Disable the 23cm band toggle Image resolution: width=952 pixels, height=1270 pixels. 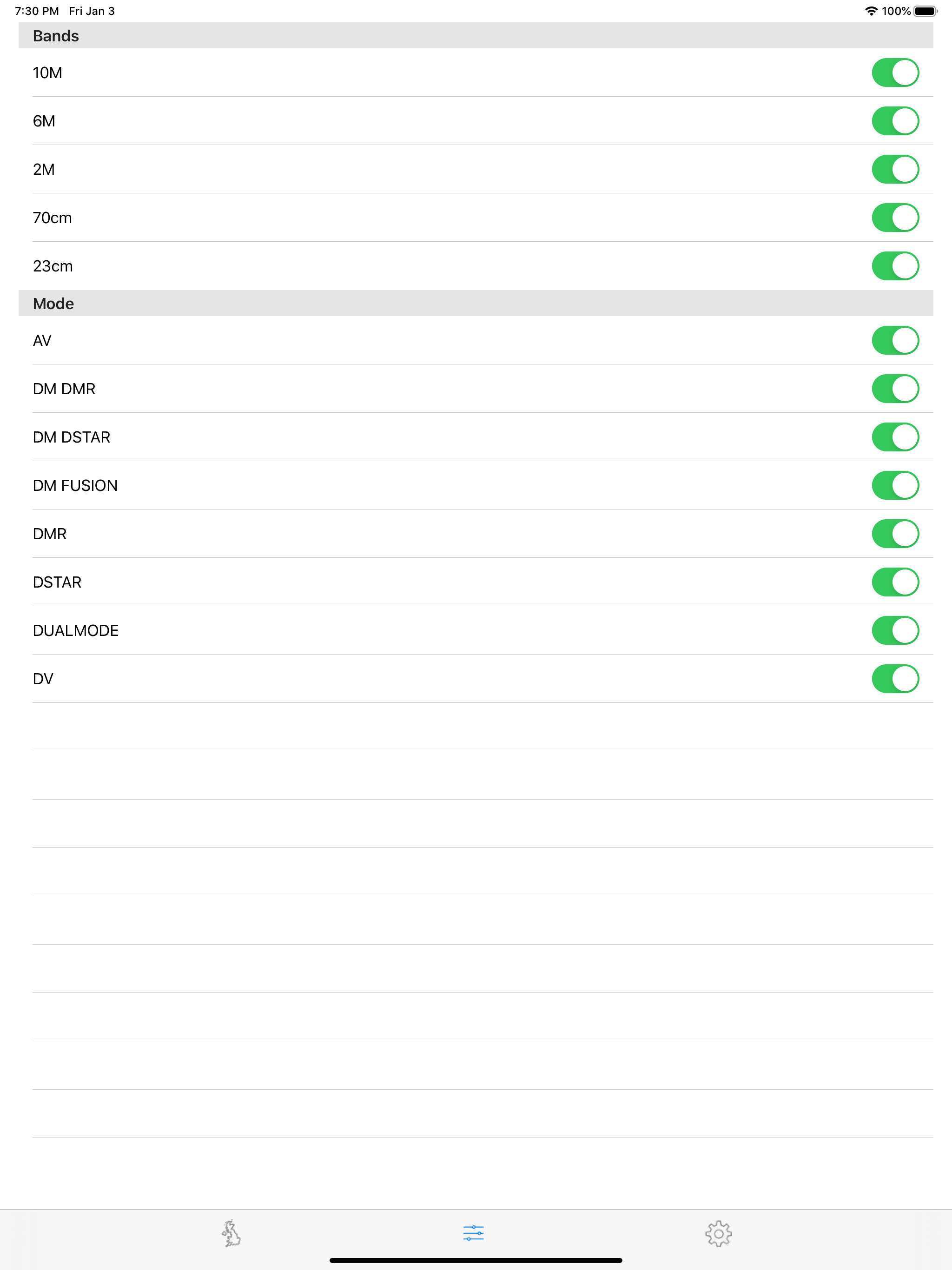pos(895,266)
